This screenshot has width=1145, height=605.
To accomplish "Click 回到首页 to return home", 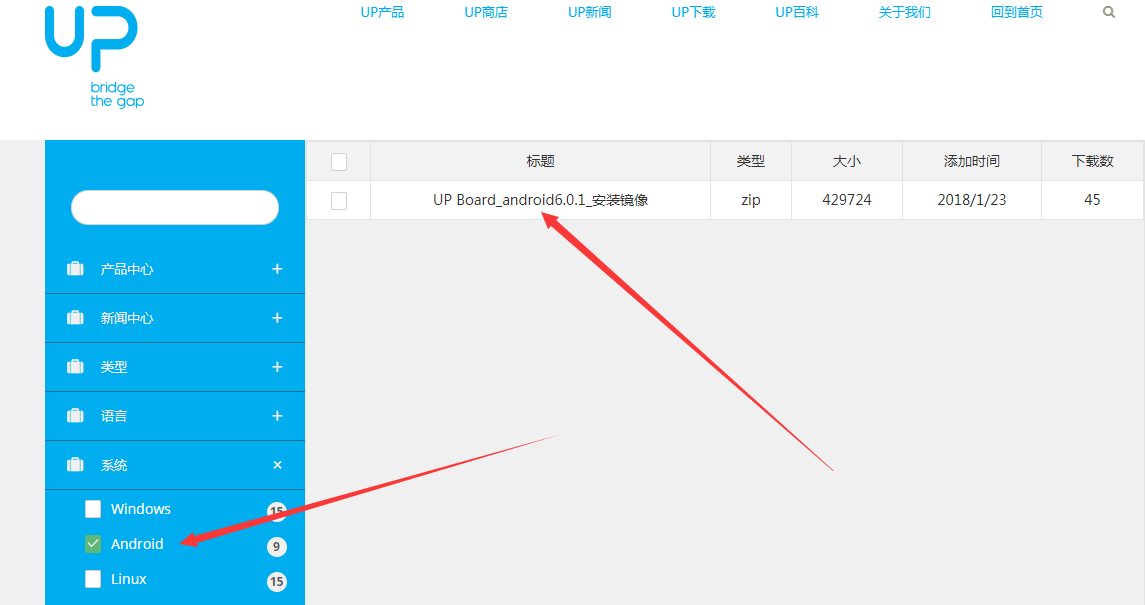I will 1016,12.
